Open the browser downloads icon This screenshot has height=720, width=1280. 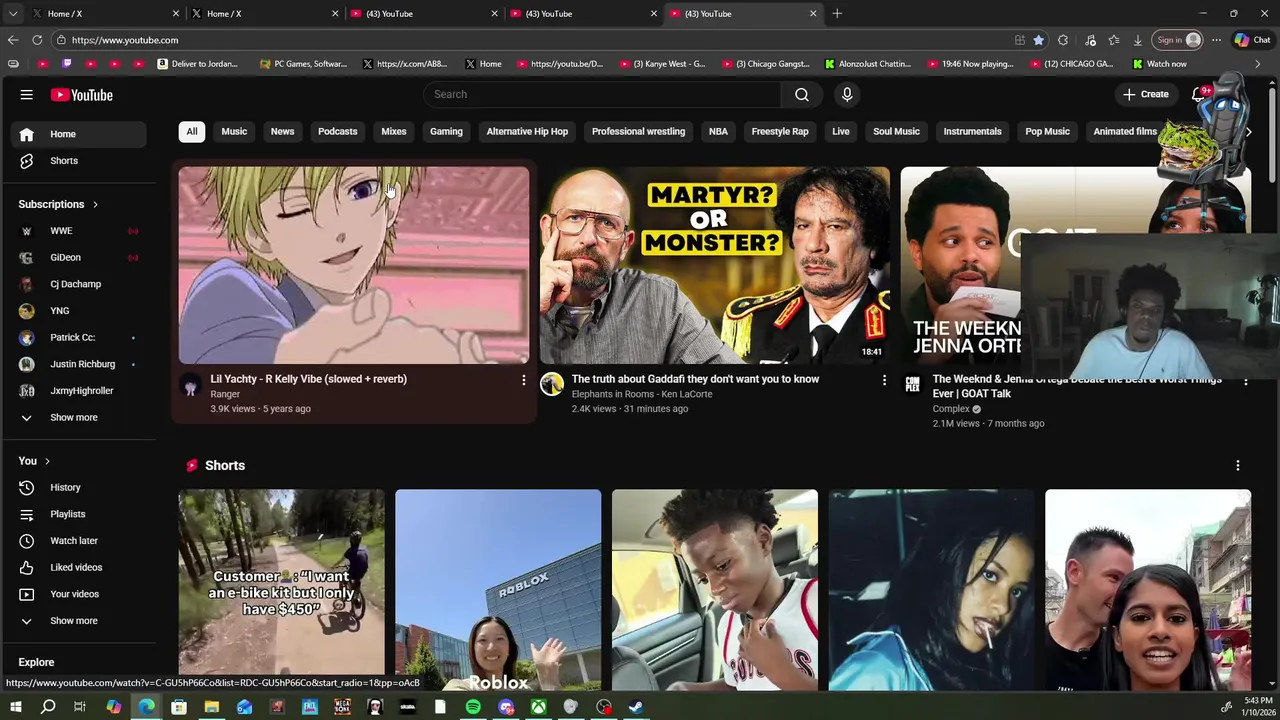pyautogui.click(x=1137, y=40)
